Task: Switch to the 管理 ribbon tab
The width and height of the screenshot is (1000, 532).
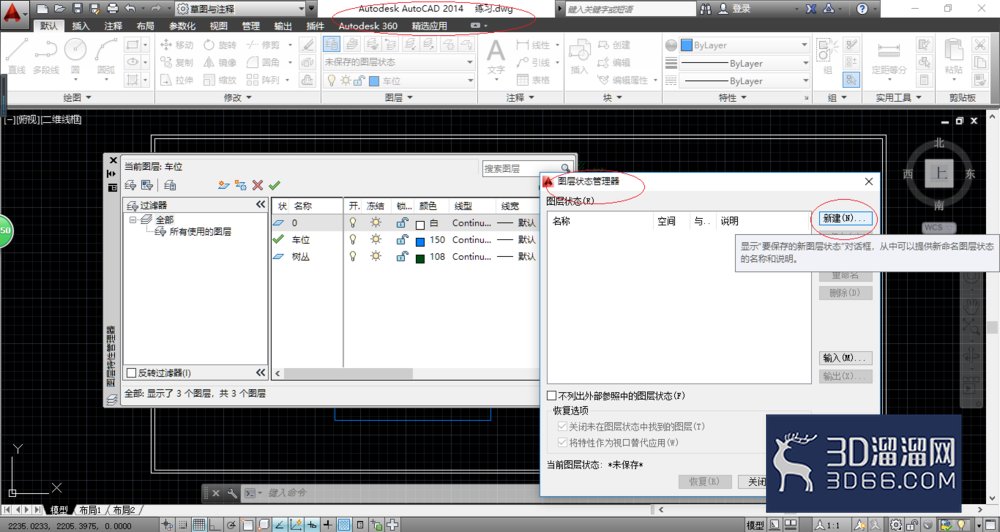Action: coord(251,26)
